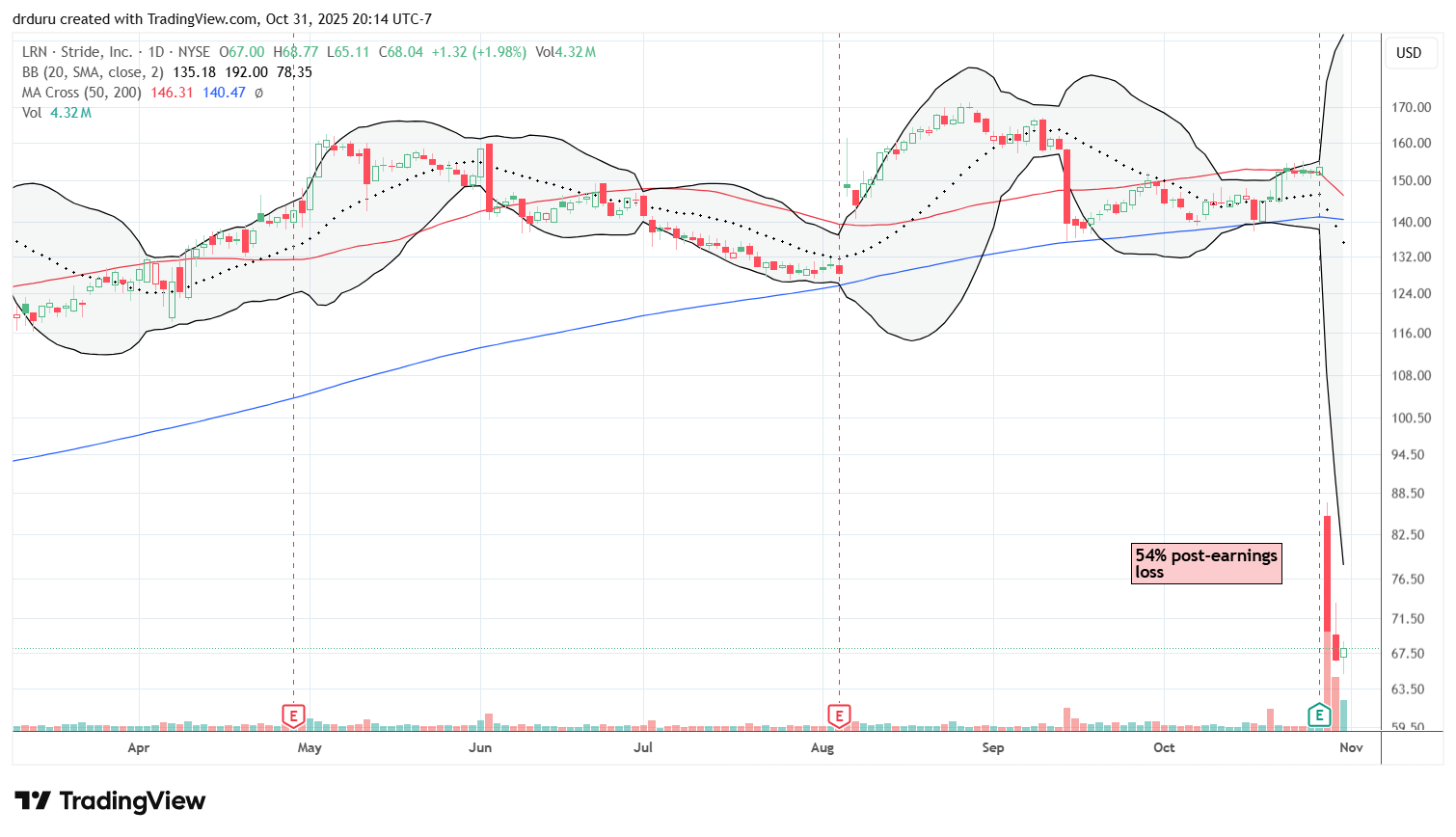The height and width of the screenshot is (837, 1456).
Task: Click the "54% post-earnings loss" annotation label
Action: coord(1205,562)
